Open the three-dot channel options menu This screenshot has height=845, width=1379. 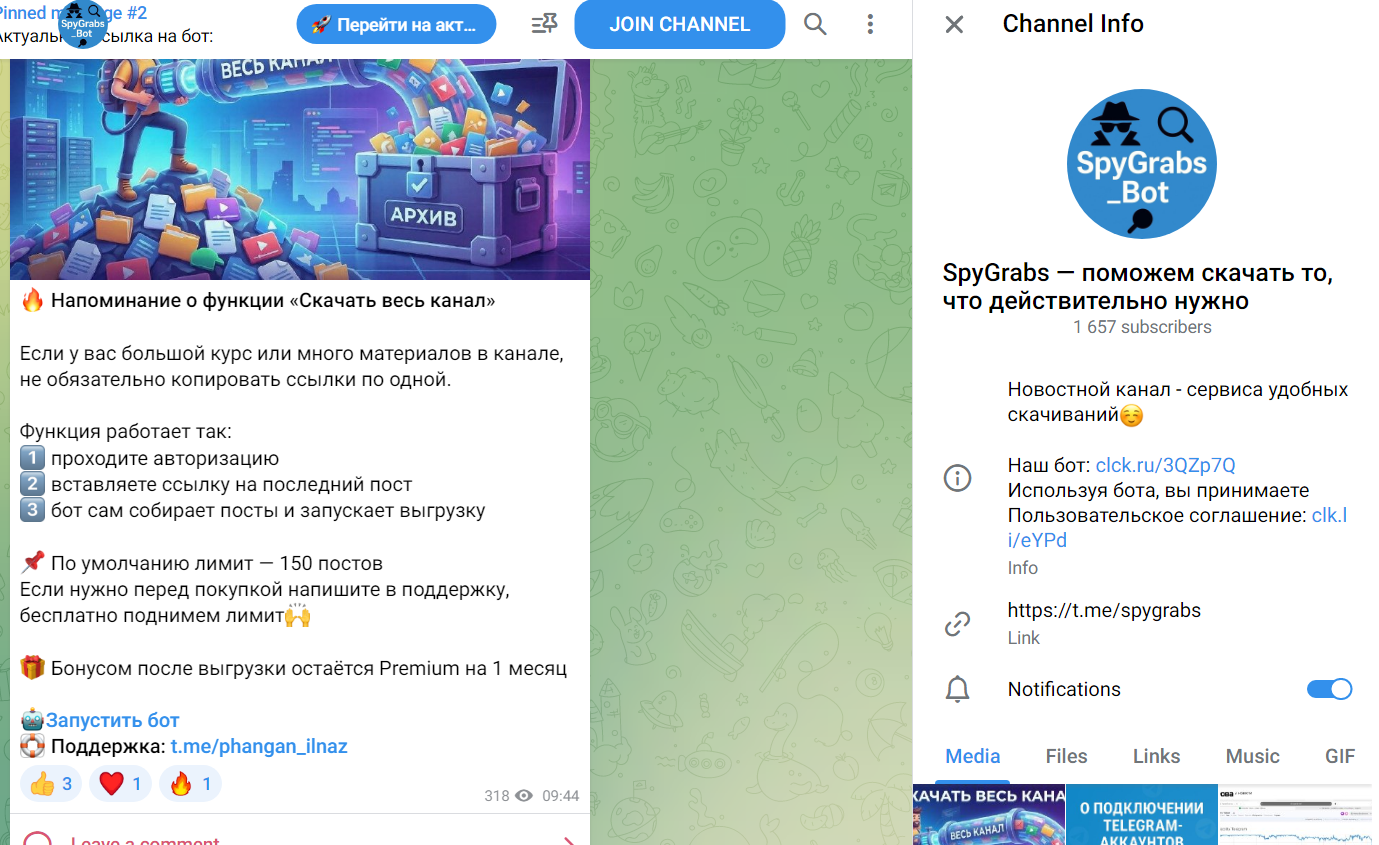(x=870, y=24)
